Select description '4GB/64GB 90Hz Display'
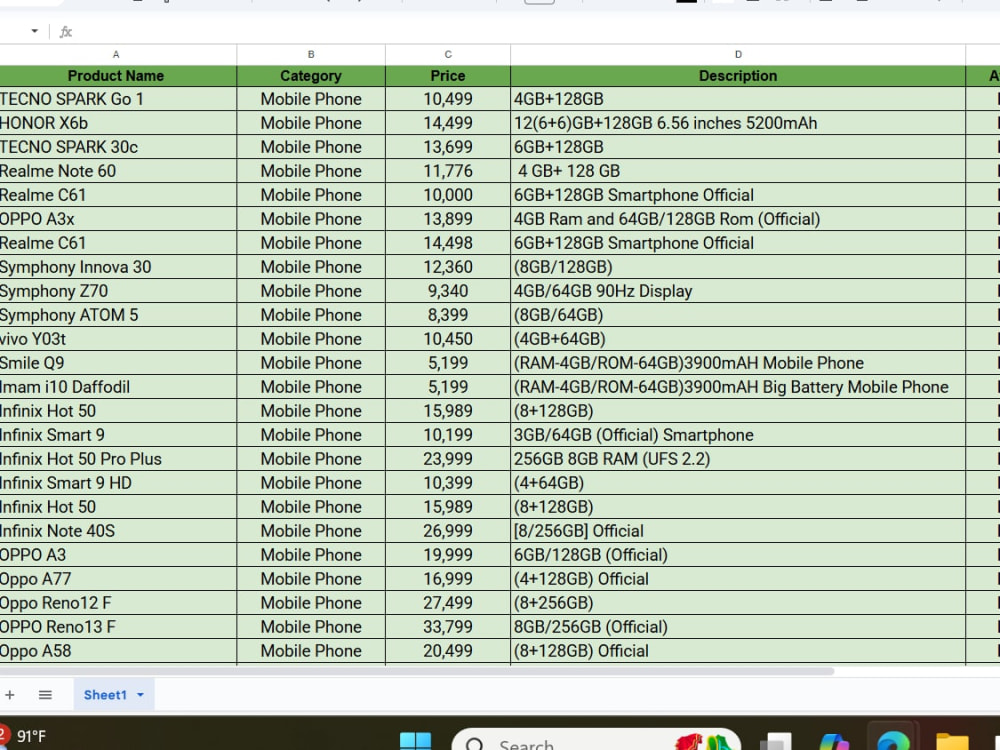This screenshot has width=1000, height=750. pyautogui.click(x=738, y=291)
